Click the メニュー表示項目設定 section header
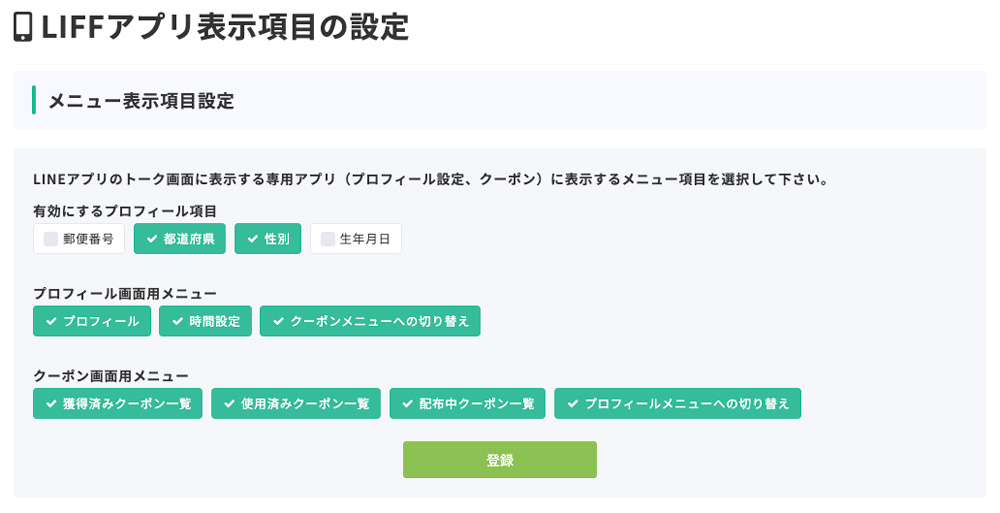The image size is (1000, 513). pos(141,101)
